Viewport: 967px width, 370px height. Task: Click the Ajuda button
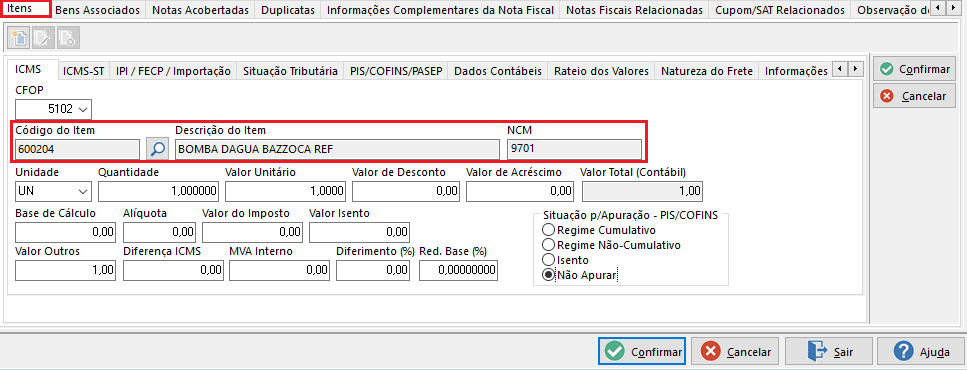tap(921, 352)
